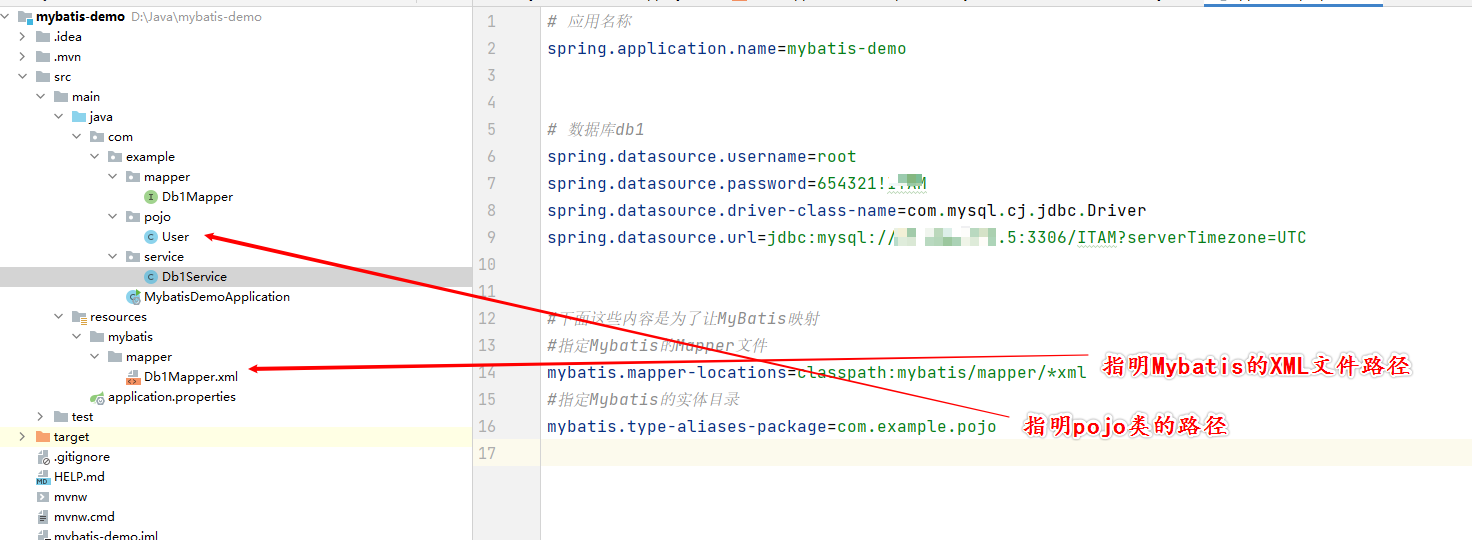
Task: Expand the .mvn folder arrow
Action: pyautogui.click(x=23, y=57)
